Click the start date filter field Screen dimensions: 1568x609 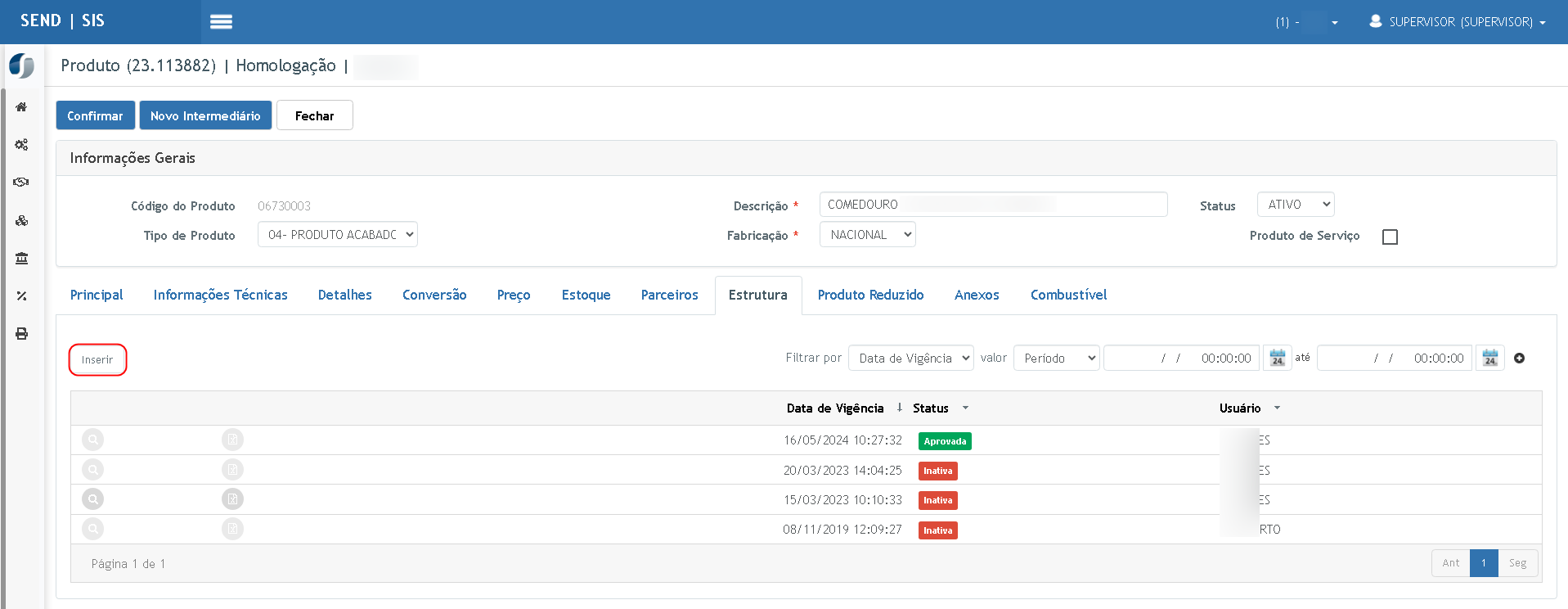pyautogui.click(x=1182, y=358)
